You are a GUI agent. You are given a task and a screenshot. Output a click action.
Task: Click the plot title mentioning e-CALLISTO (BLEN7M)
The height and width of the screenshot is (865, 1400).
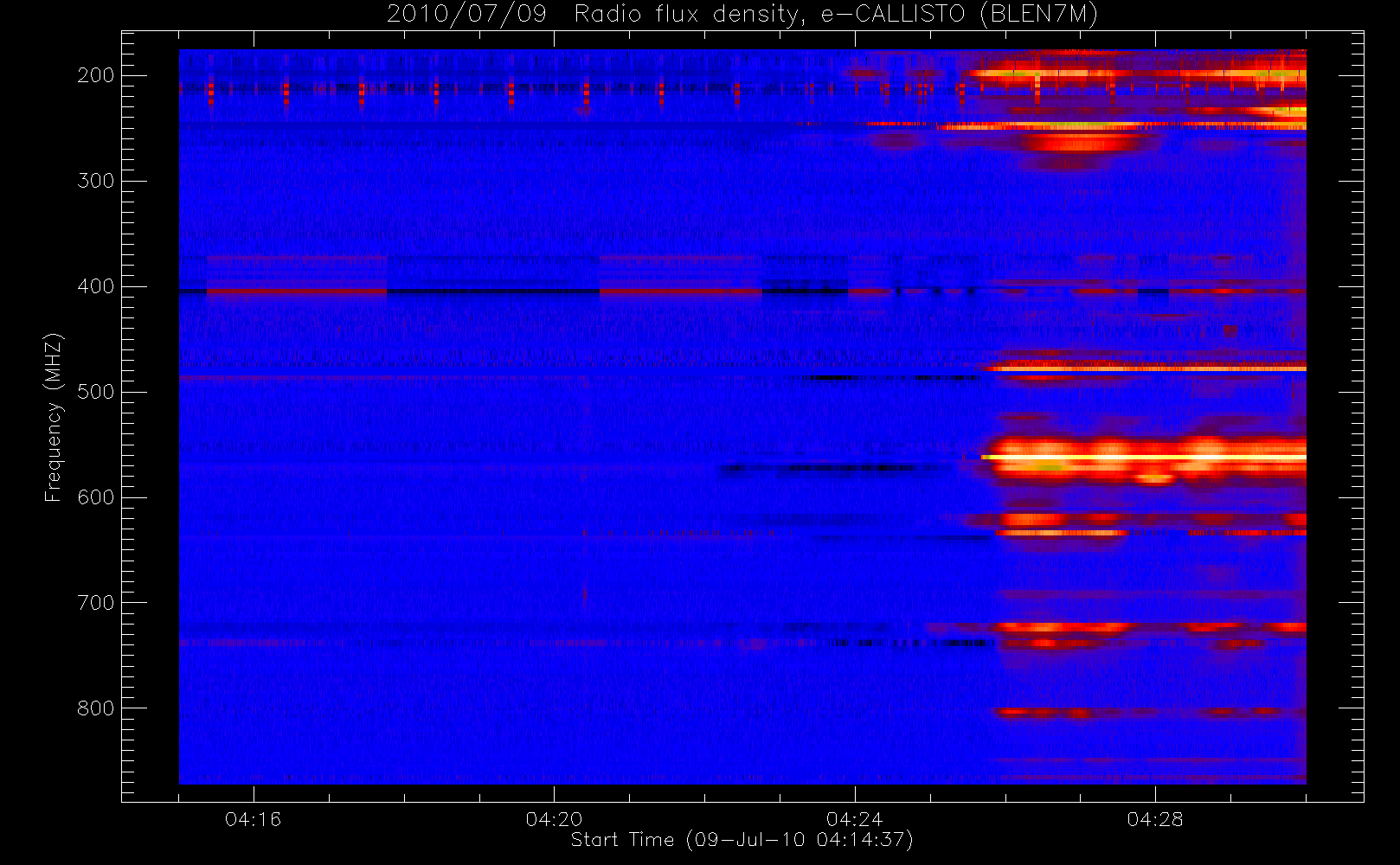pos(742,15)
